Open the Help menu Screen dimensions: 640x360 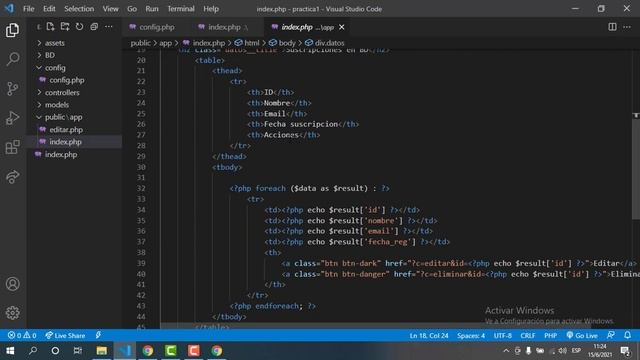(211, 9)
